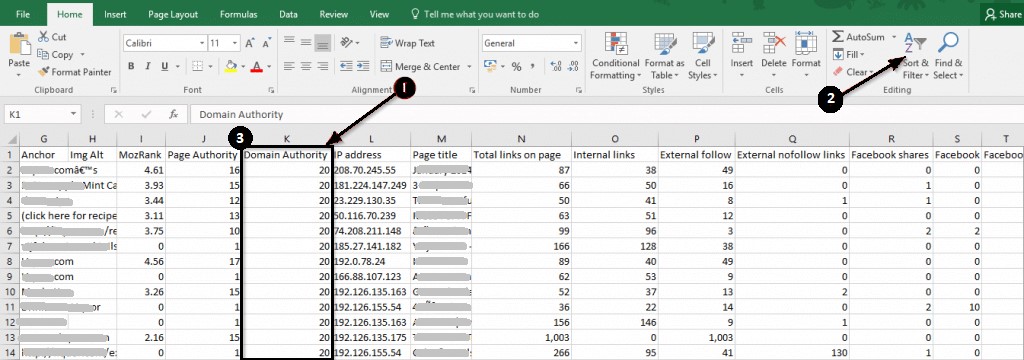The width and height of the screenshot is (1024, 360).
Task: Increase font size with larger A
Action: 249,43
